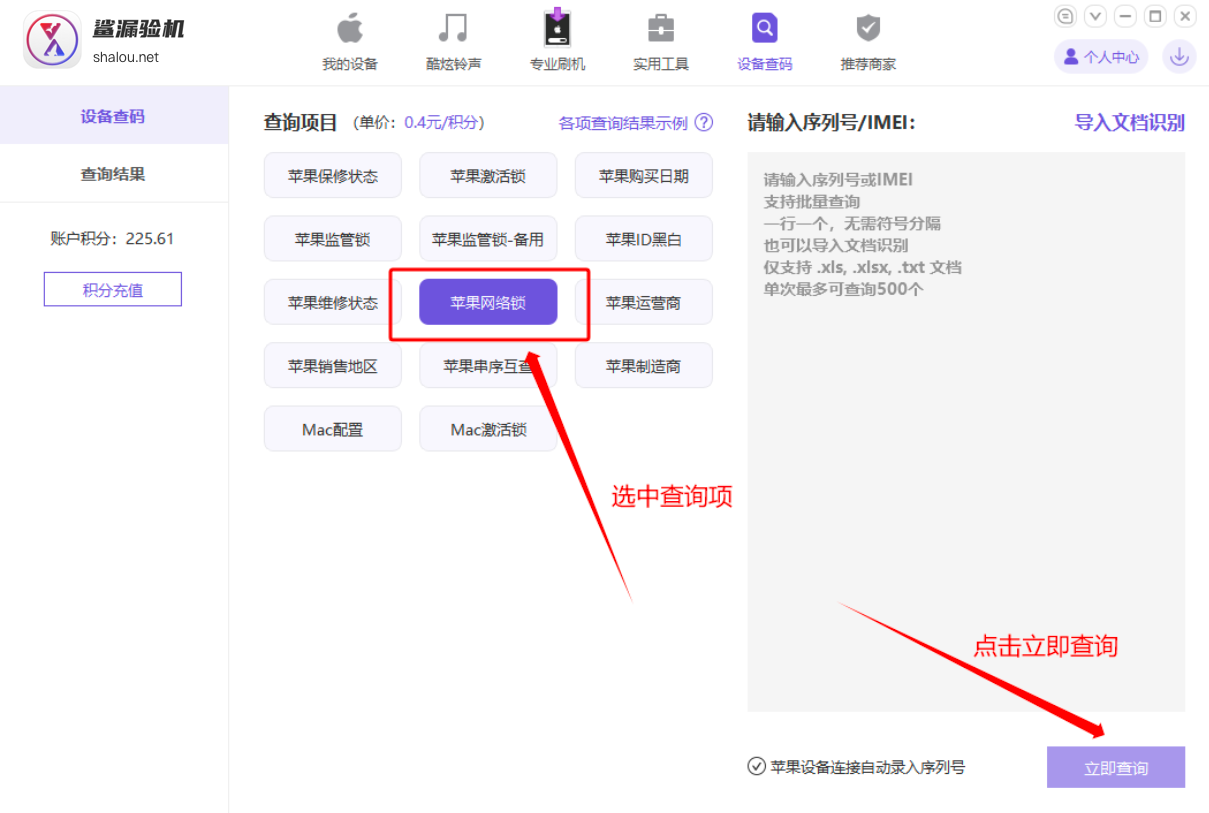Screen dimensions: 1209x813
Task: Select the 苹果ID黑白 query item
Action: pos(643,238)
